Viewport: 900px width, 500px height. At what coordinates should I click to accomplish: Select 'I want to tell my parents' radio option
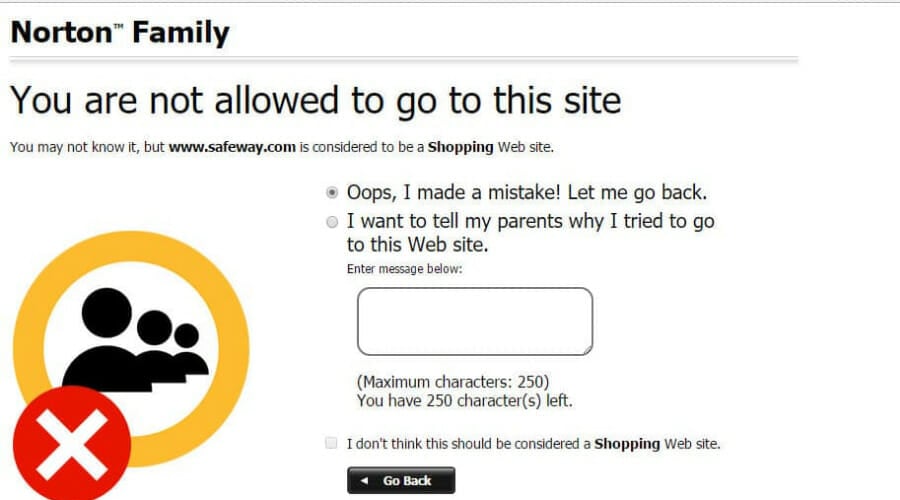332,222
